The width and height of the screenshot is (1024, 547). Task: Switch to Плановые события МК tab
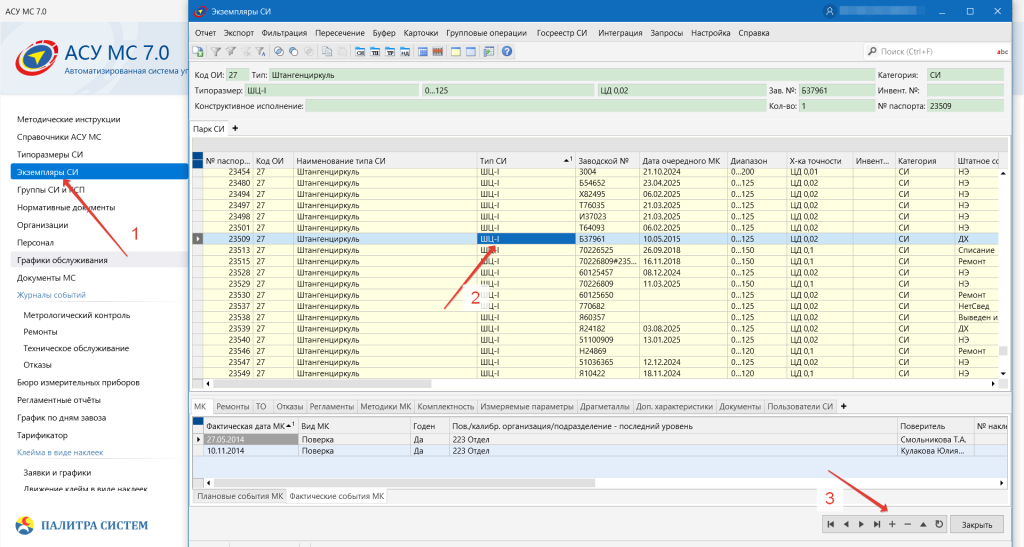240,496
